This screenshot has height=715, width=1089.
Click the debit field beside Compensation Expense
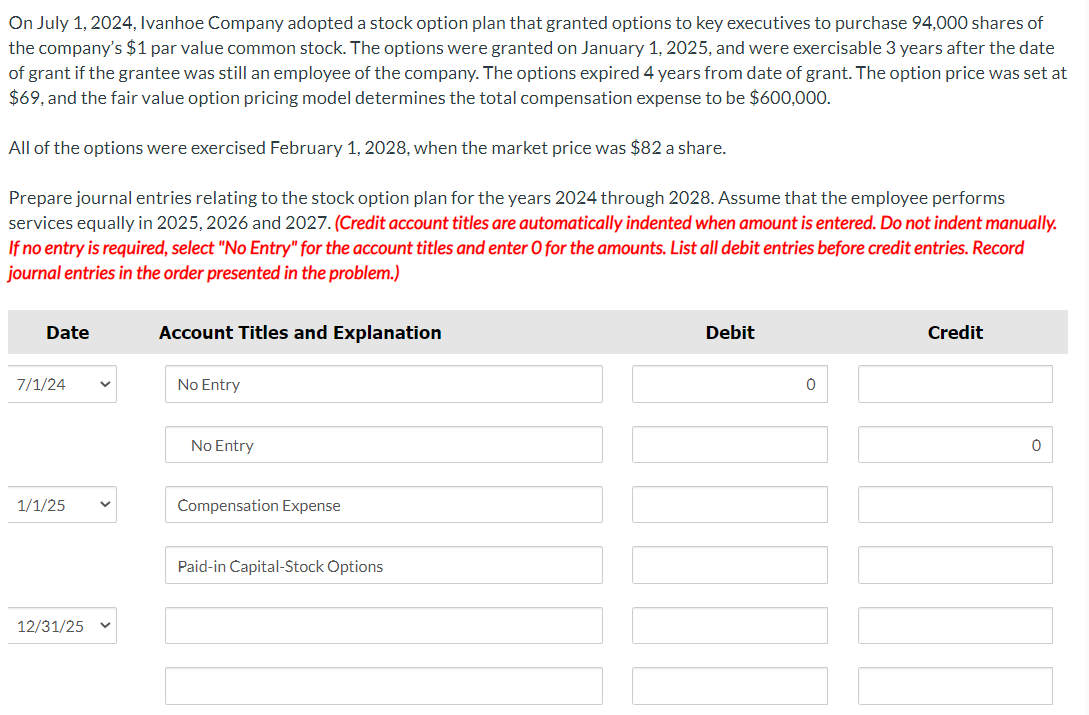click(729, 504)
